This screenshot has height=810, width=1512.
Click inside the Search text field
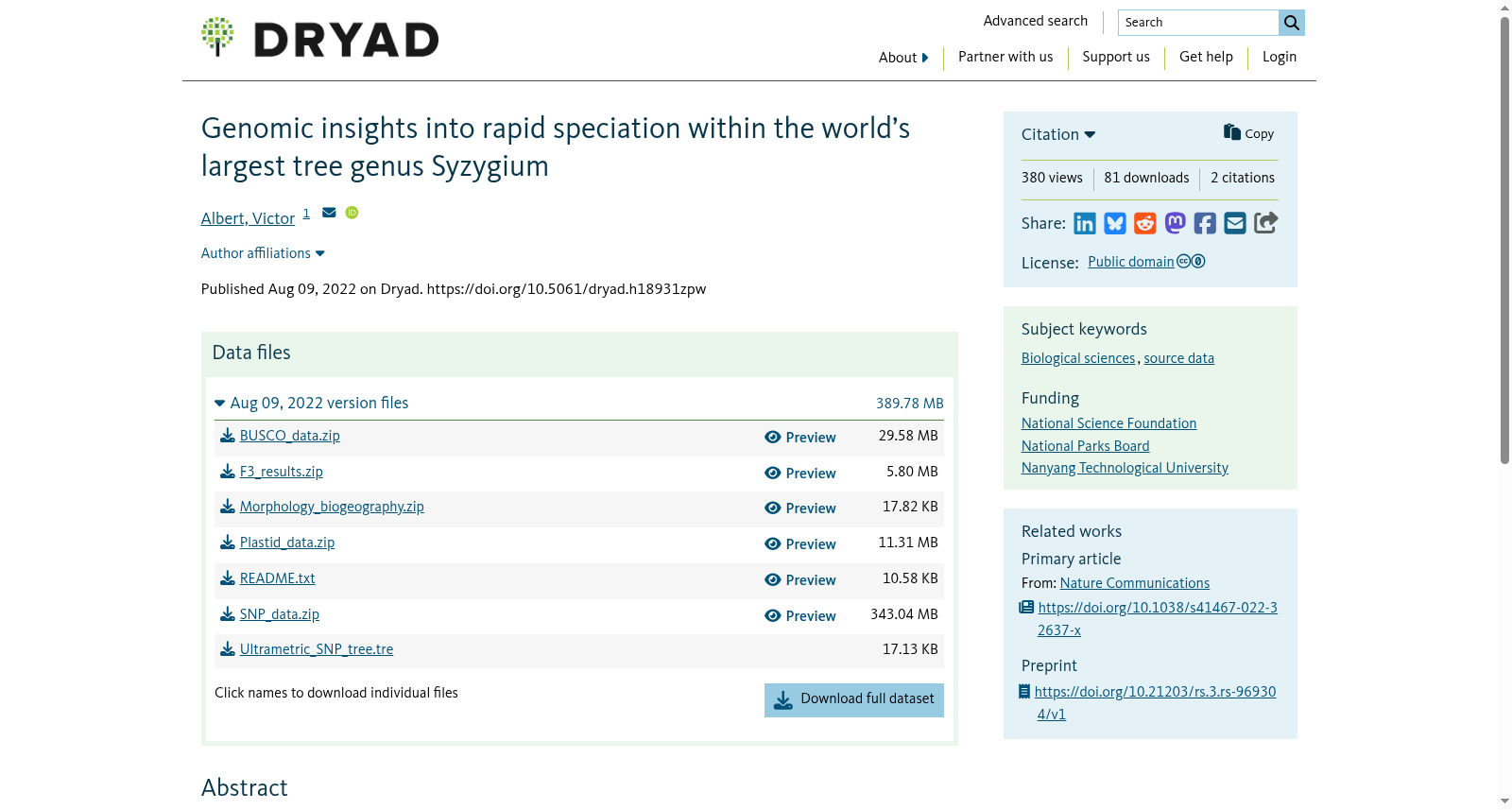[1198, 23]
